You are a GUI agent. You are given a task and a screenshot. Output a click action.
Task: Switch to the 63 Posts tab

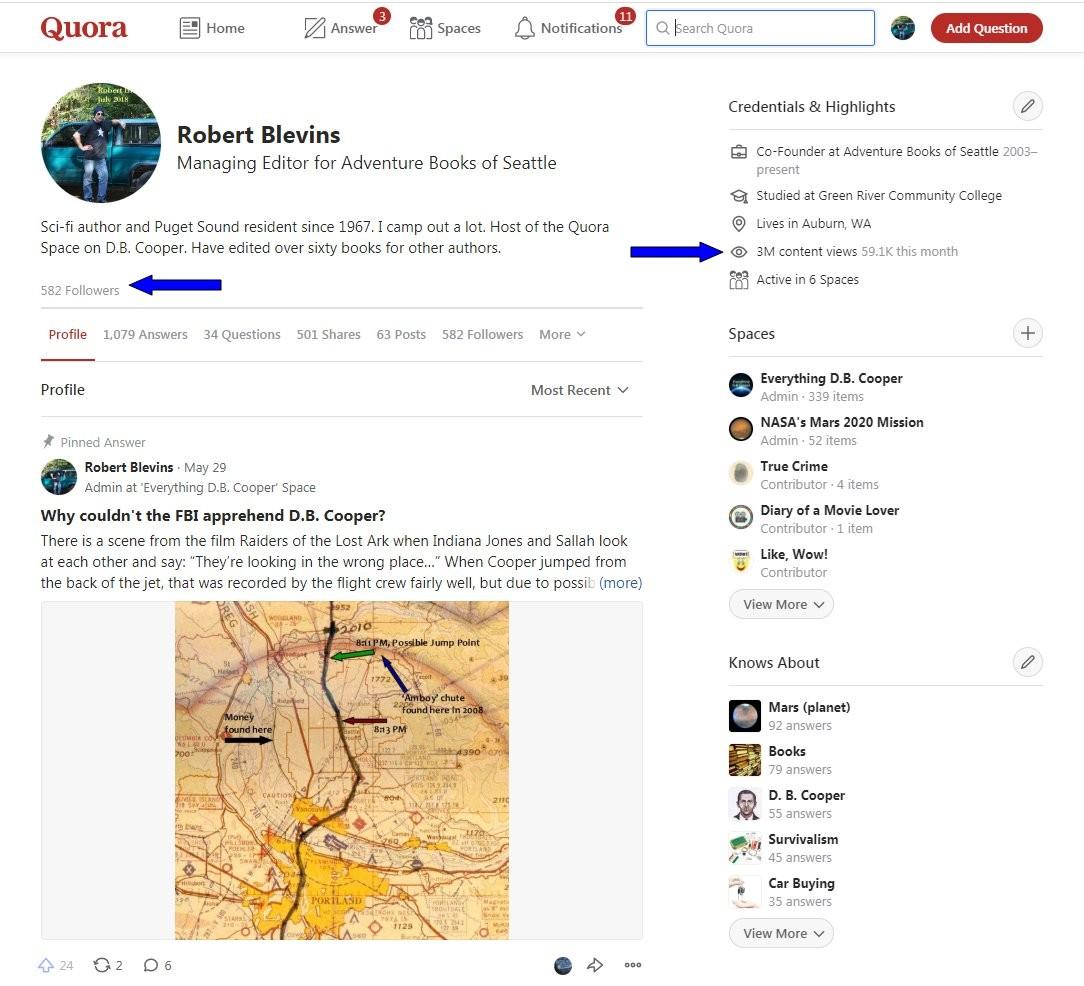pyautogui.click(x=401, y=335)
